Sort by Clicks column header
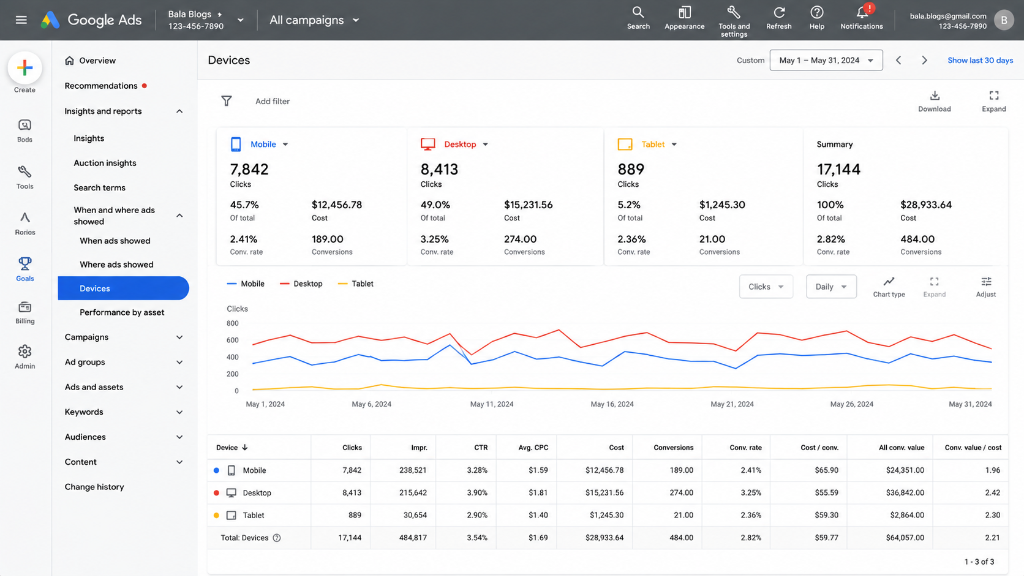 352,448
